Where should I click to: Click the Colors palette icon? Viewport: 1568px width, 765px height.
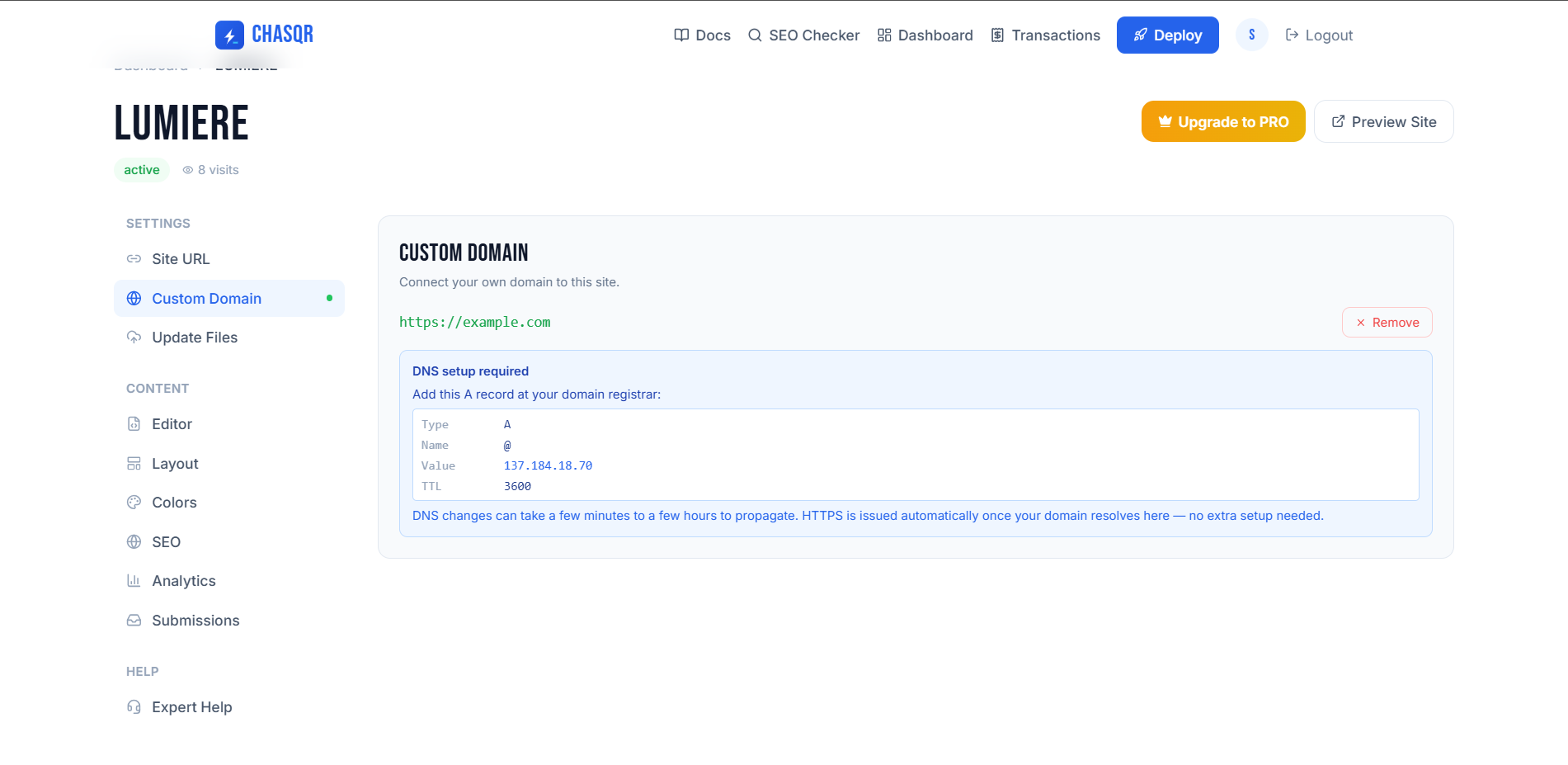pyautogui.click(x=134, y=503)
